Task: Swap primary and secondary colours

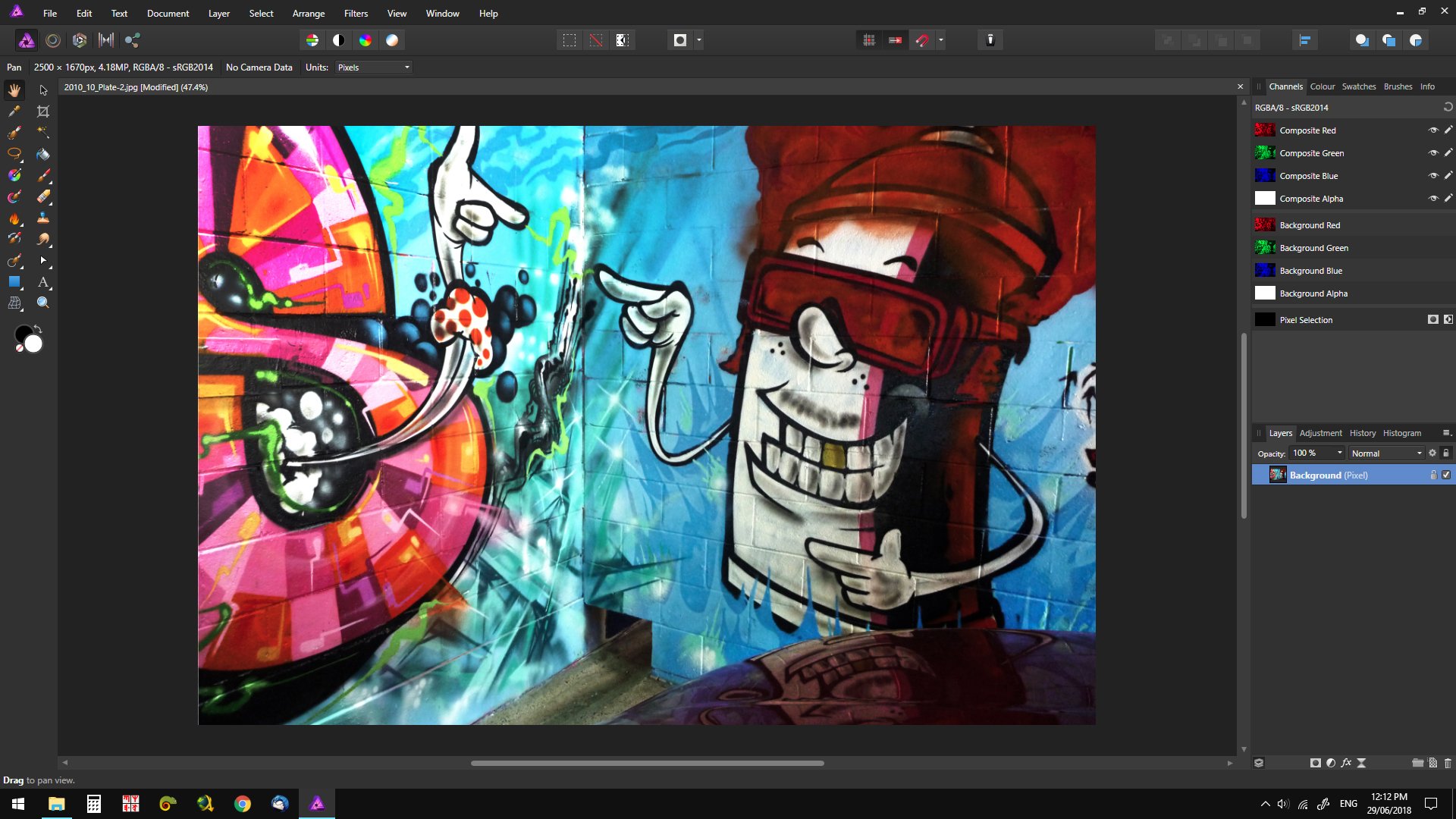Action: [x=38, y=329]
